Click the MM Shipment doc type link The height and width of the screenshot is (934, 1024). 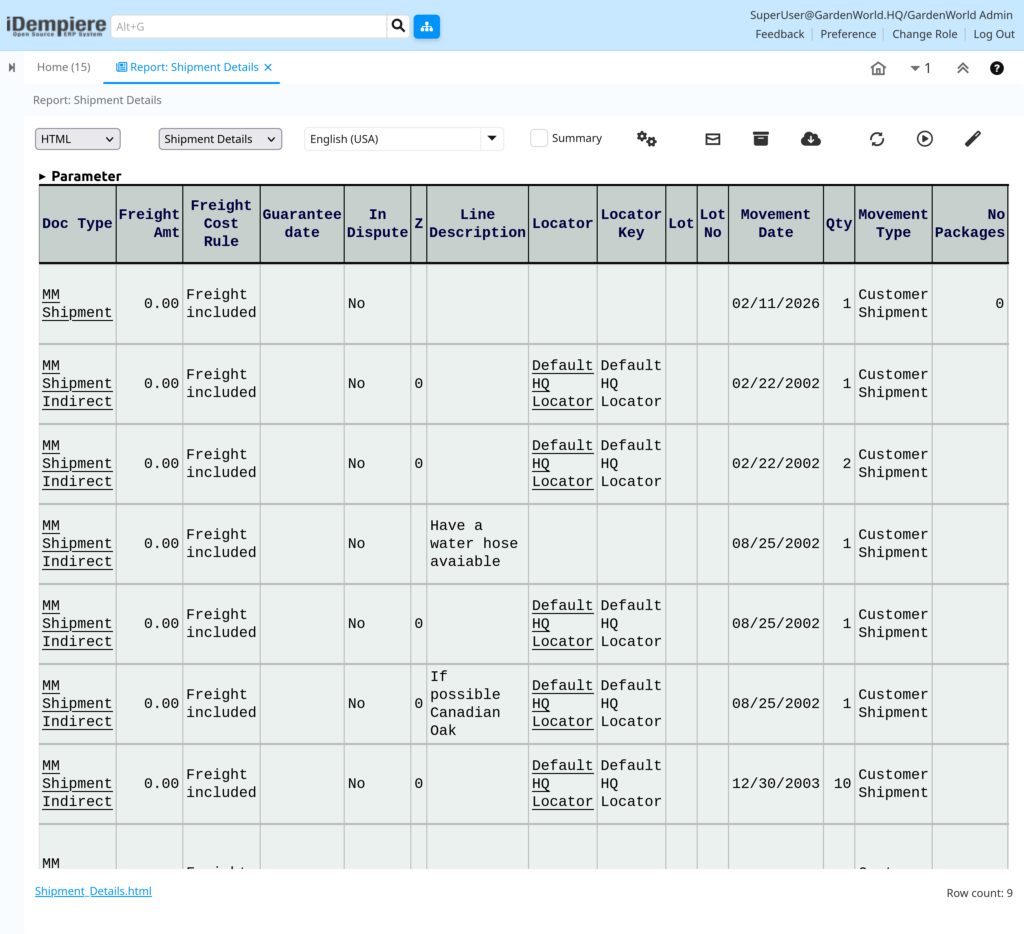point(76,304)
